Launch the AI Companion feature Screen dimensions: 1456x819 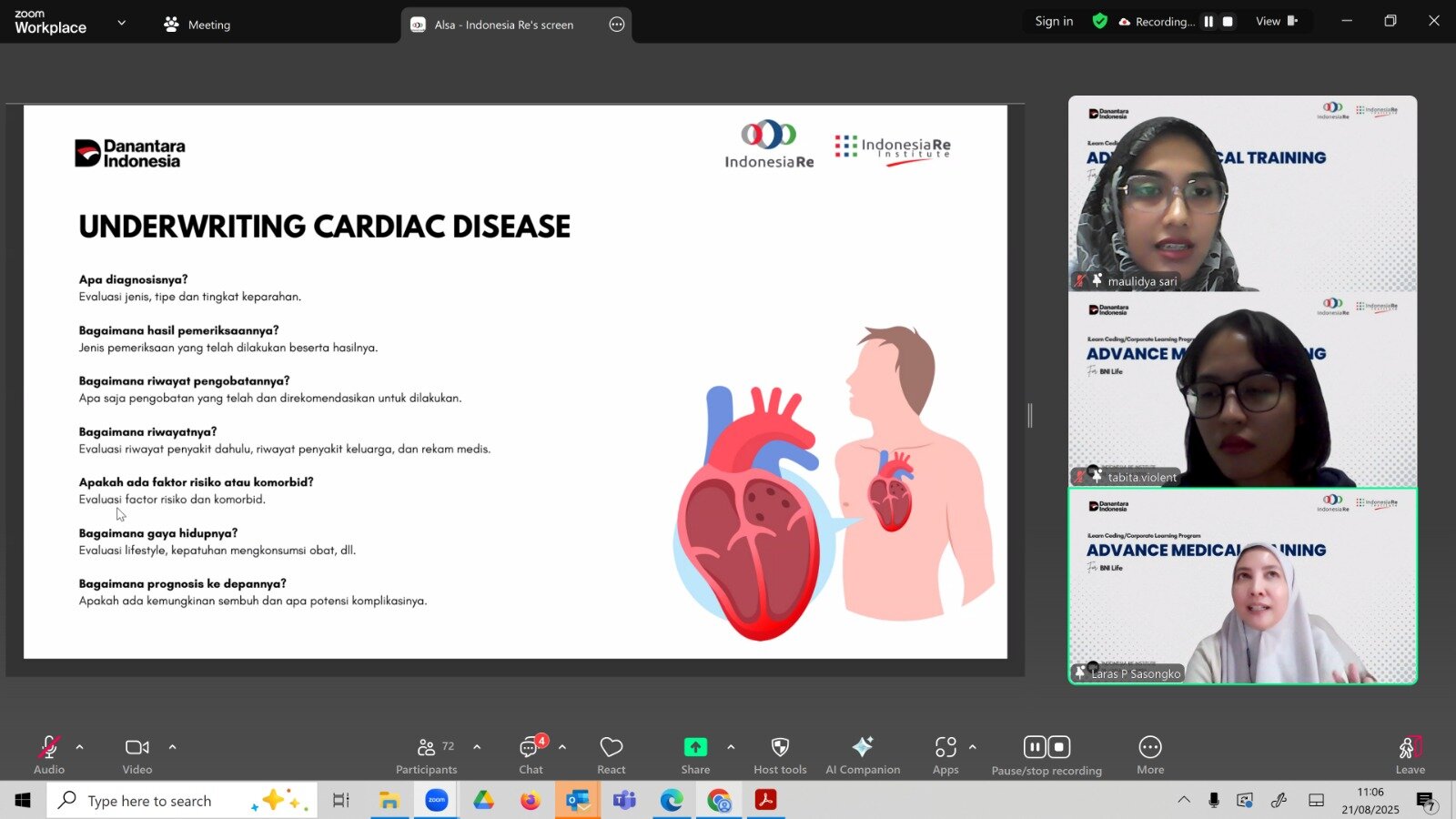click(862, 748)
